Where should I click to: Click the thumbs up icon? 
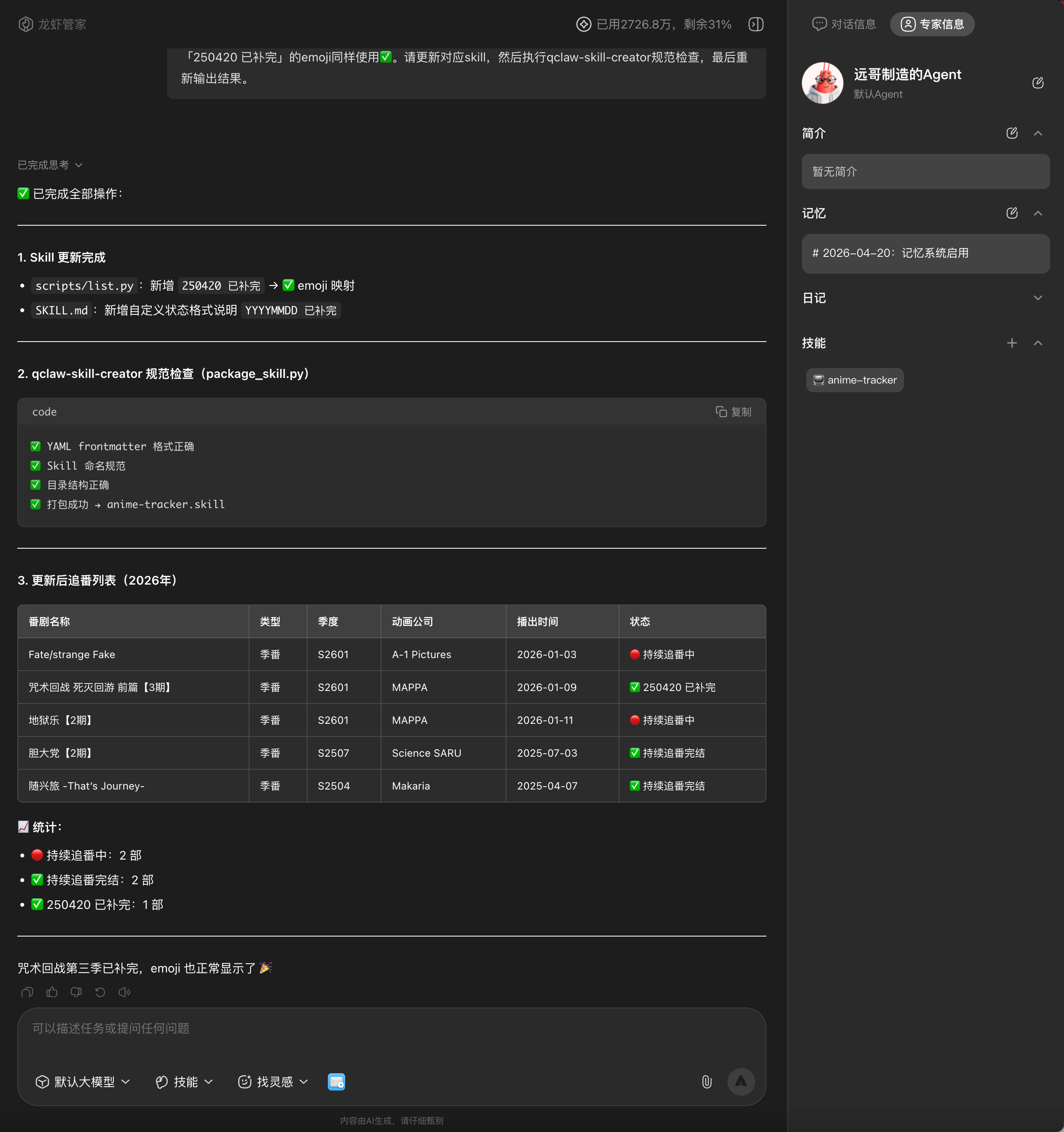tap(52, 992)
